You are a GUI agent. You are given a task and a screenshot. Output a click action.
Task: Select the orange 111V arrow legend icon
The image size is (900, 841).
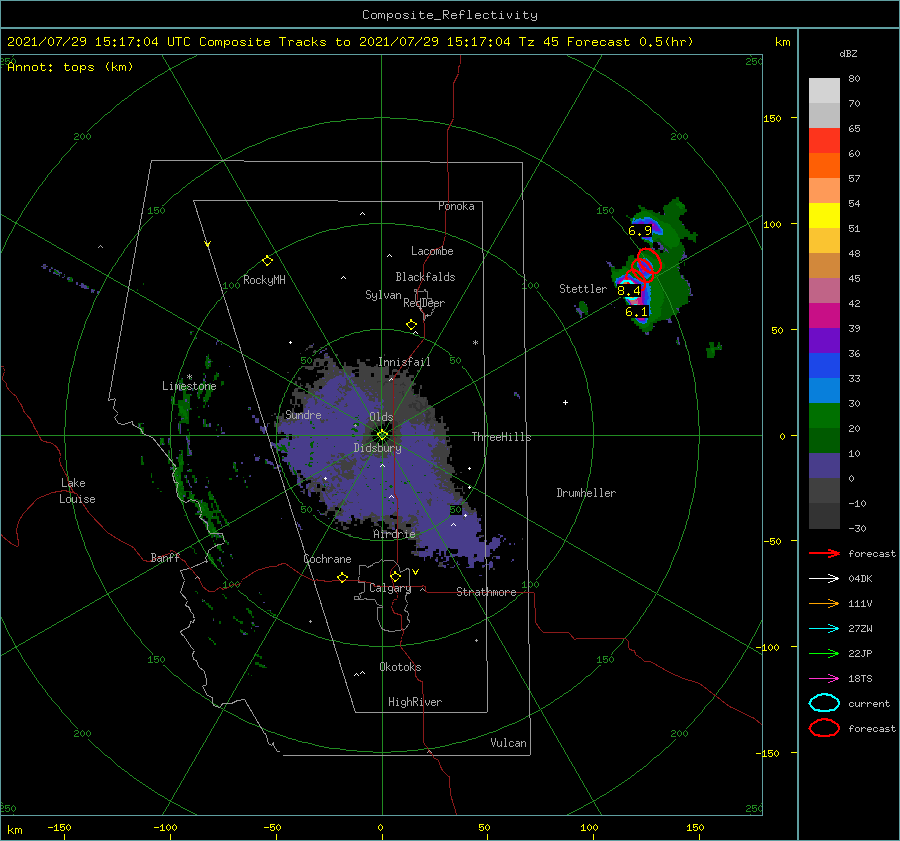(824, 603)
